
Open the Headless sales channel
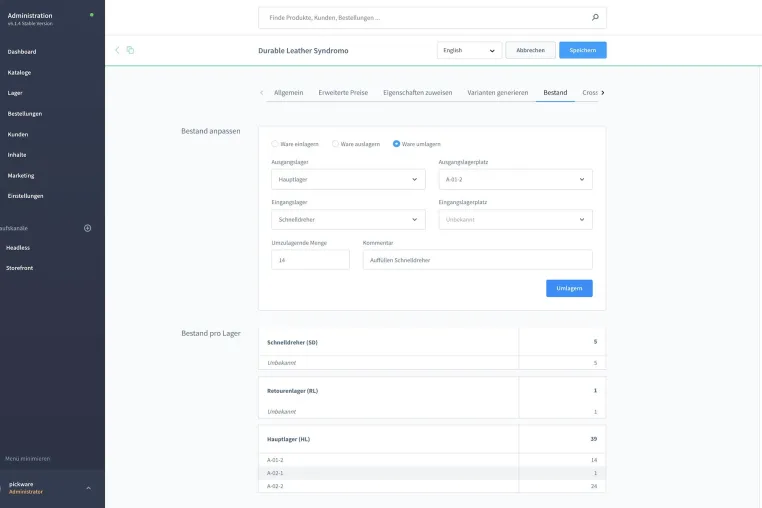[x=18, y=247]
